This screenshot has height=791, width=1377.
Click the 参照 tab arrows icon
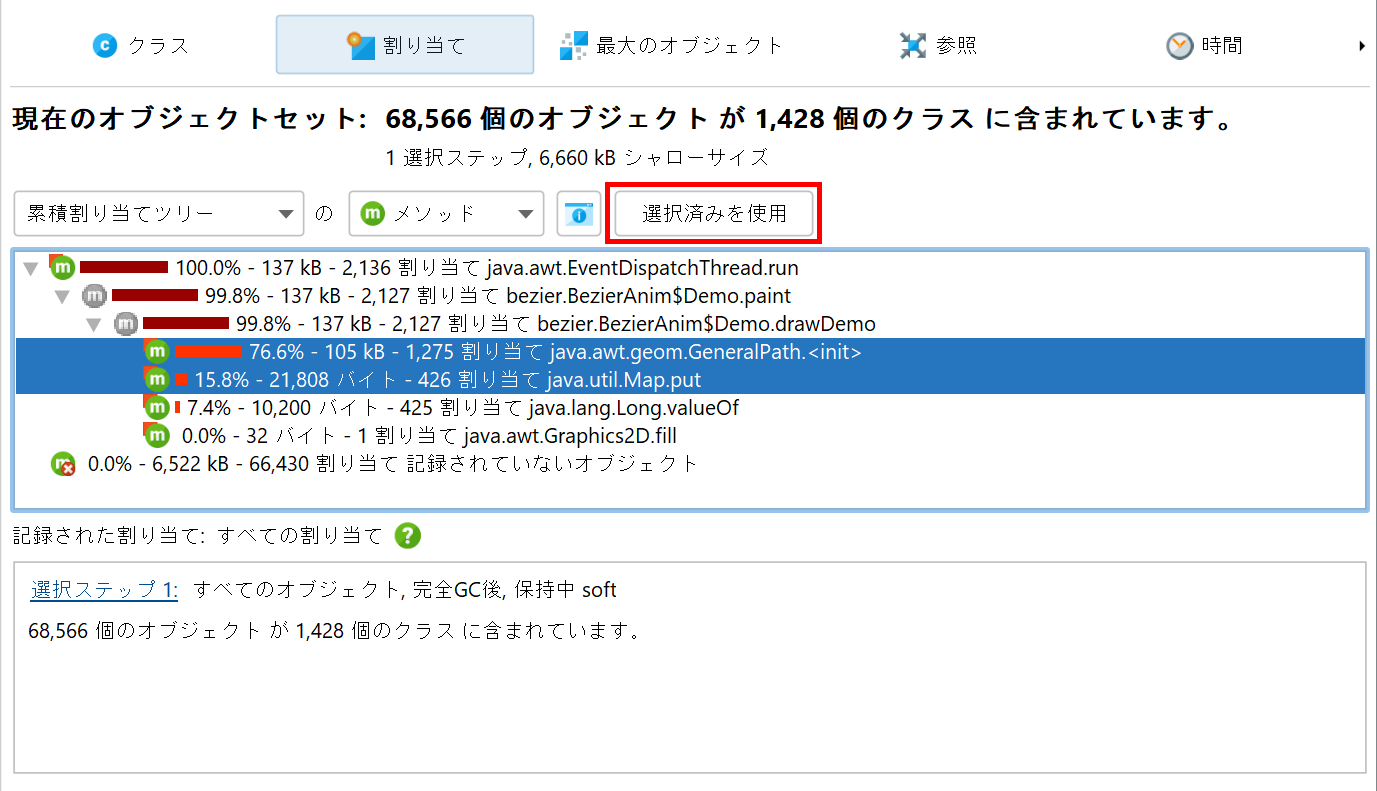click(x=912, y=45)
